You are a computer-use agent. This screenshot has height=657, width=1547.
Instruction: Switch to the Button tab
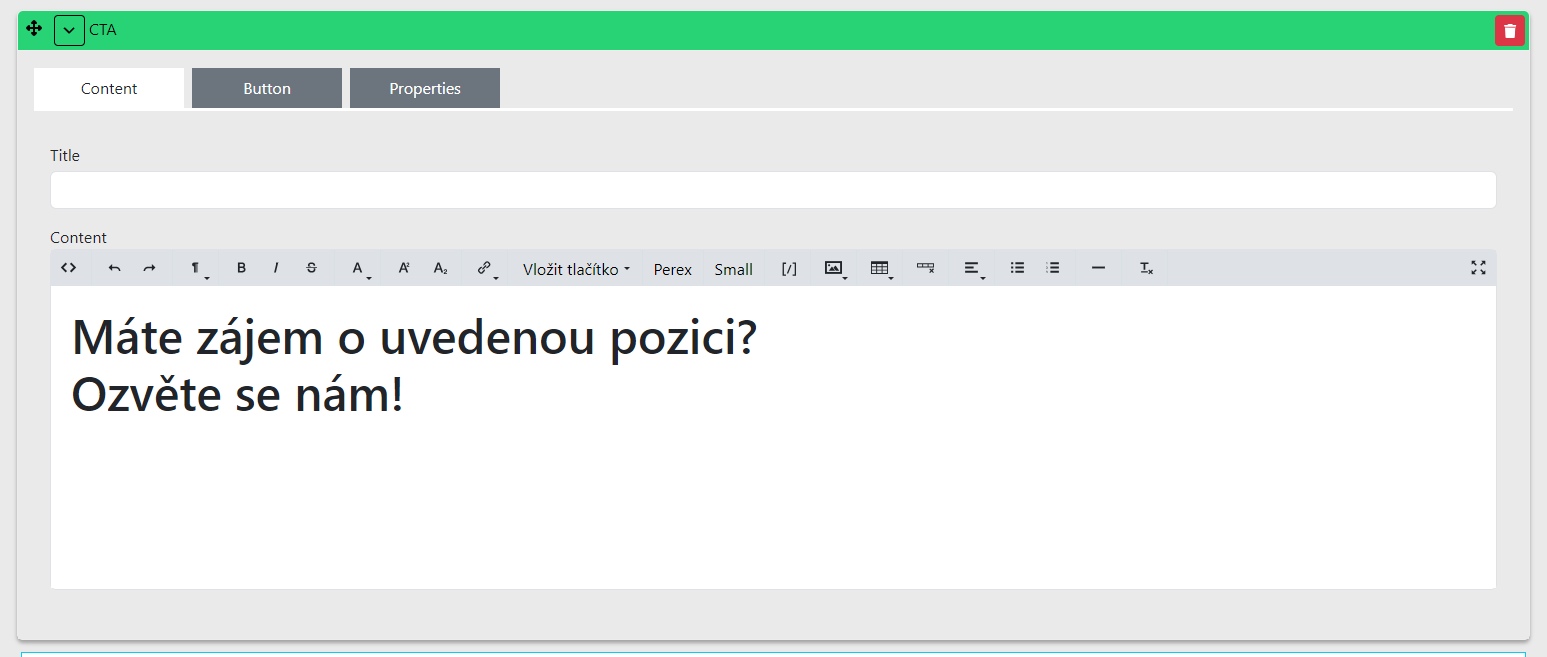click(x=267, y=88)
